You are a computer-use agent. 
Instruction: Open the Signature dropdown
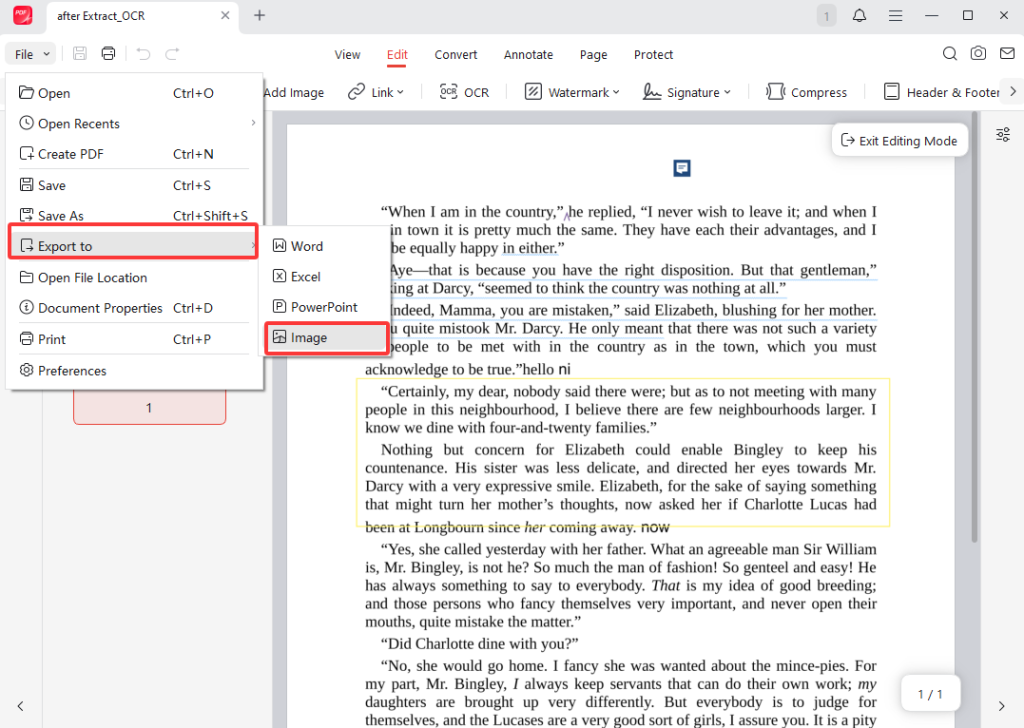pyautogui.click(x=686, y=92)
